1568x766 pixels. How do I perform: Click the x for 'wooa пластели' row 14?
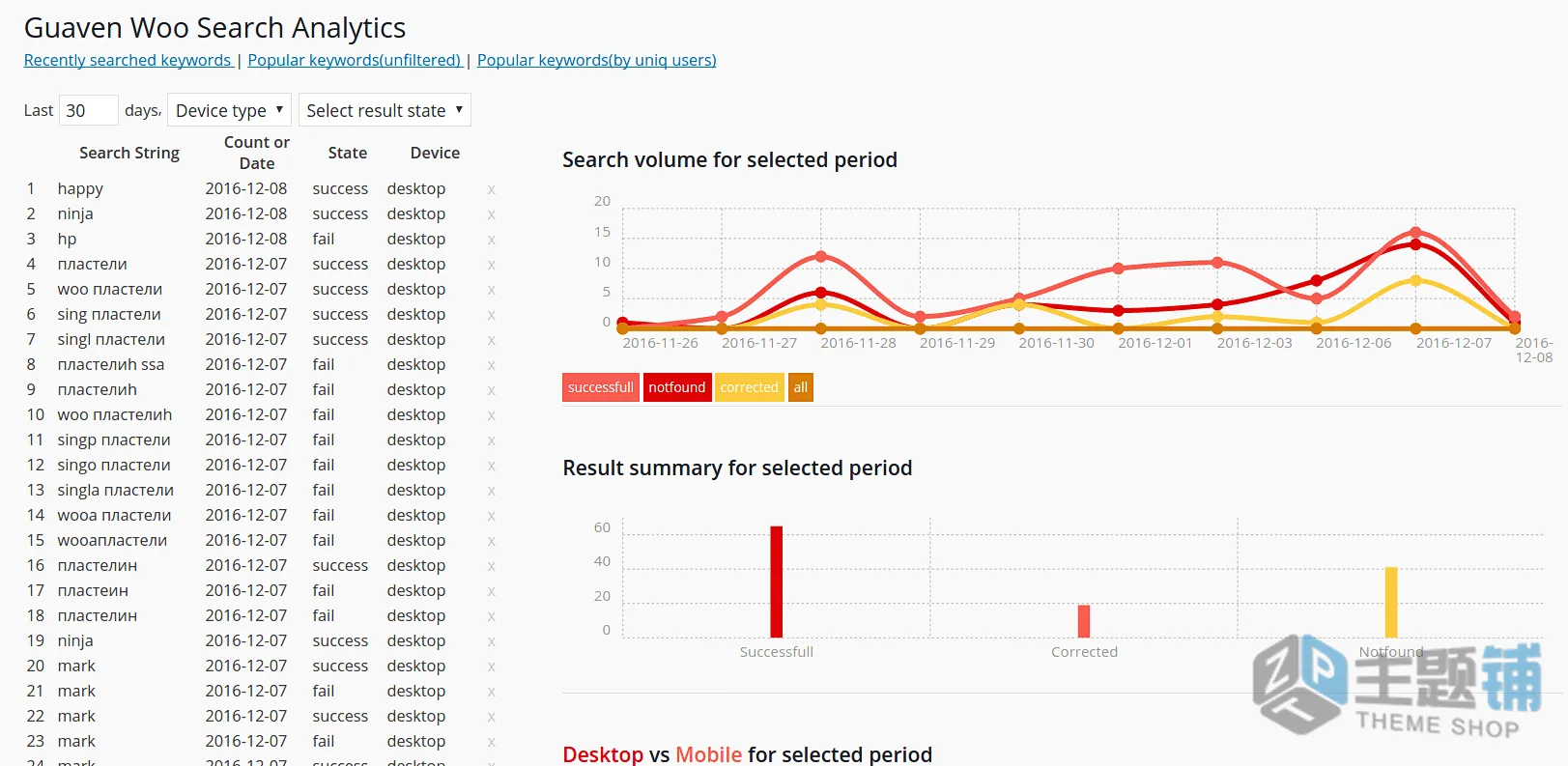coord(492,516)
